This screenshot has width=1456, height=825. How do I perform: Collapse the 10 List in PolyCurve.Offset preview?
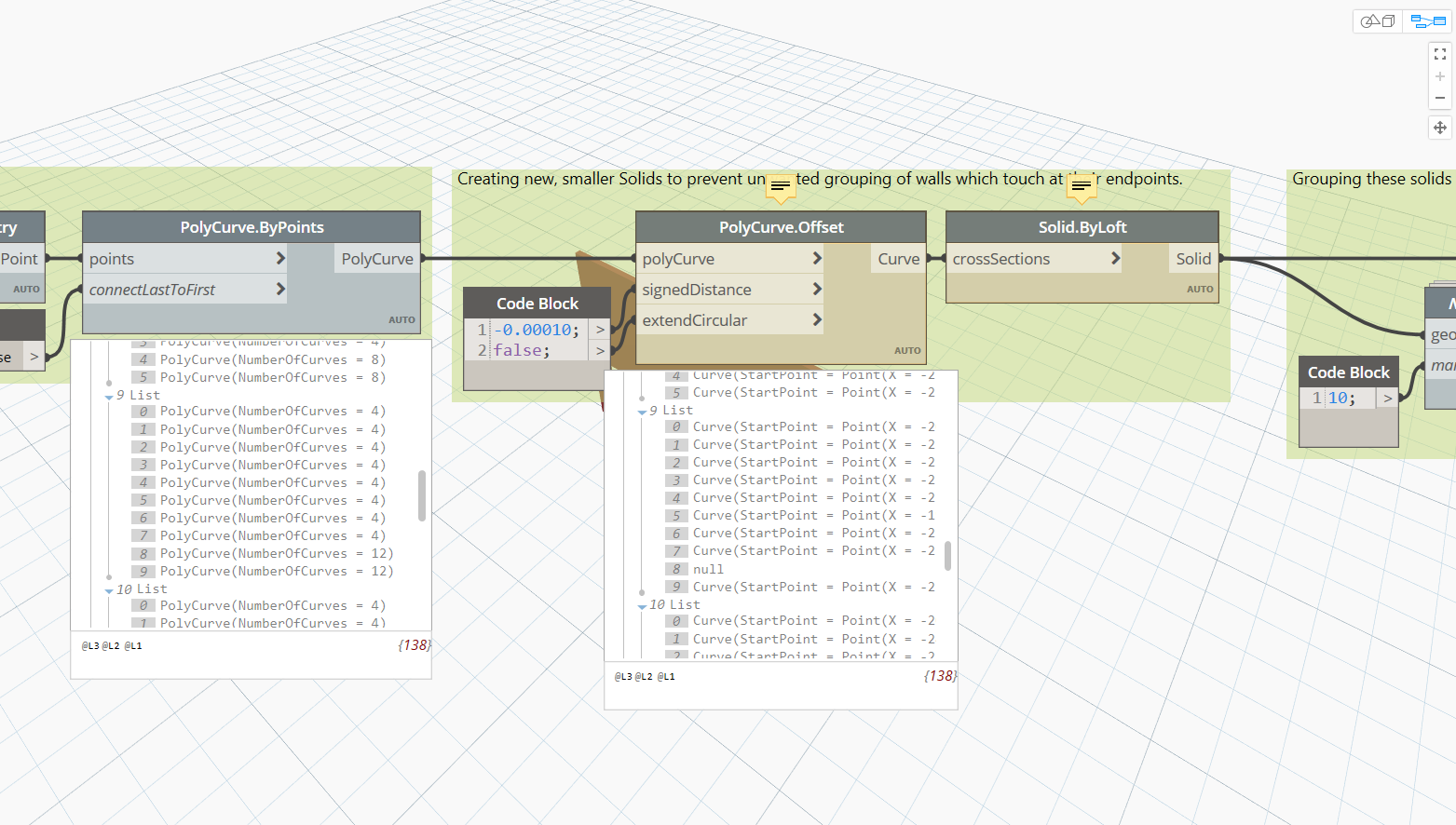click(x=642, y=606)
